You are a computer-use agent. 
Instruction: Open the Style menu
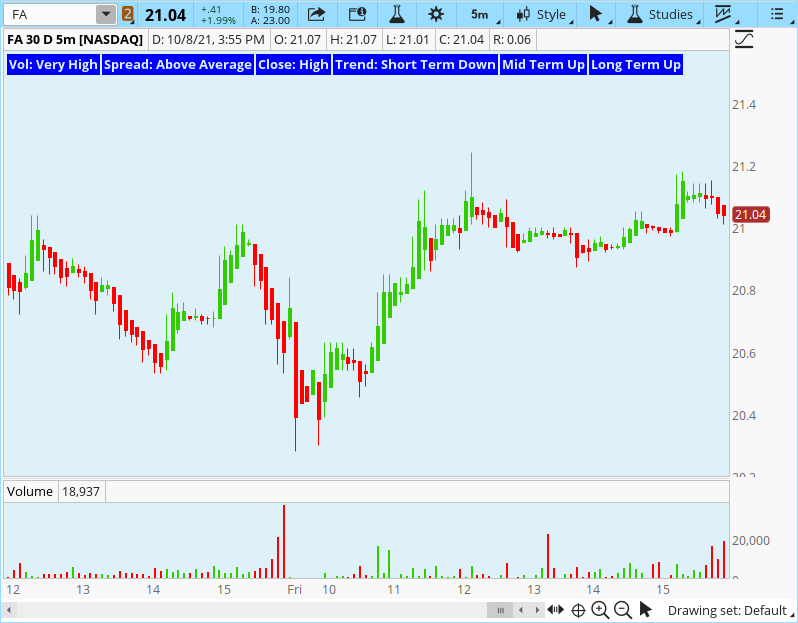541,14
